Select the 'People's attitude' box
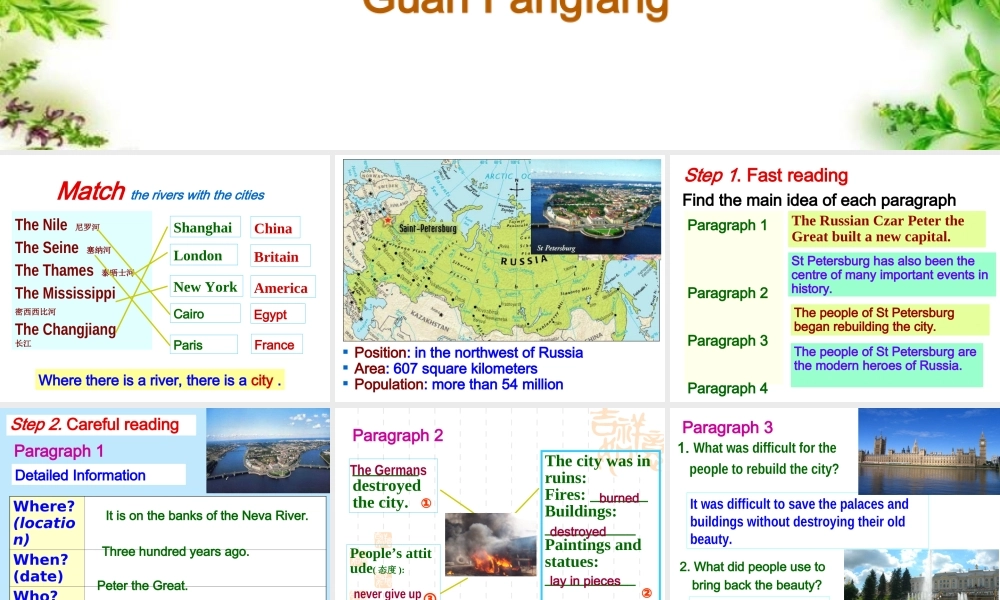This screenshot has height=600, width=1000. click(x=393, y=573)
